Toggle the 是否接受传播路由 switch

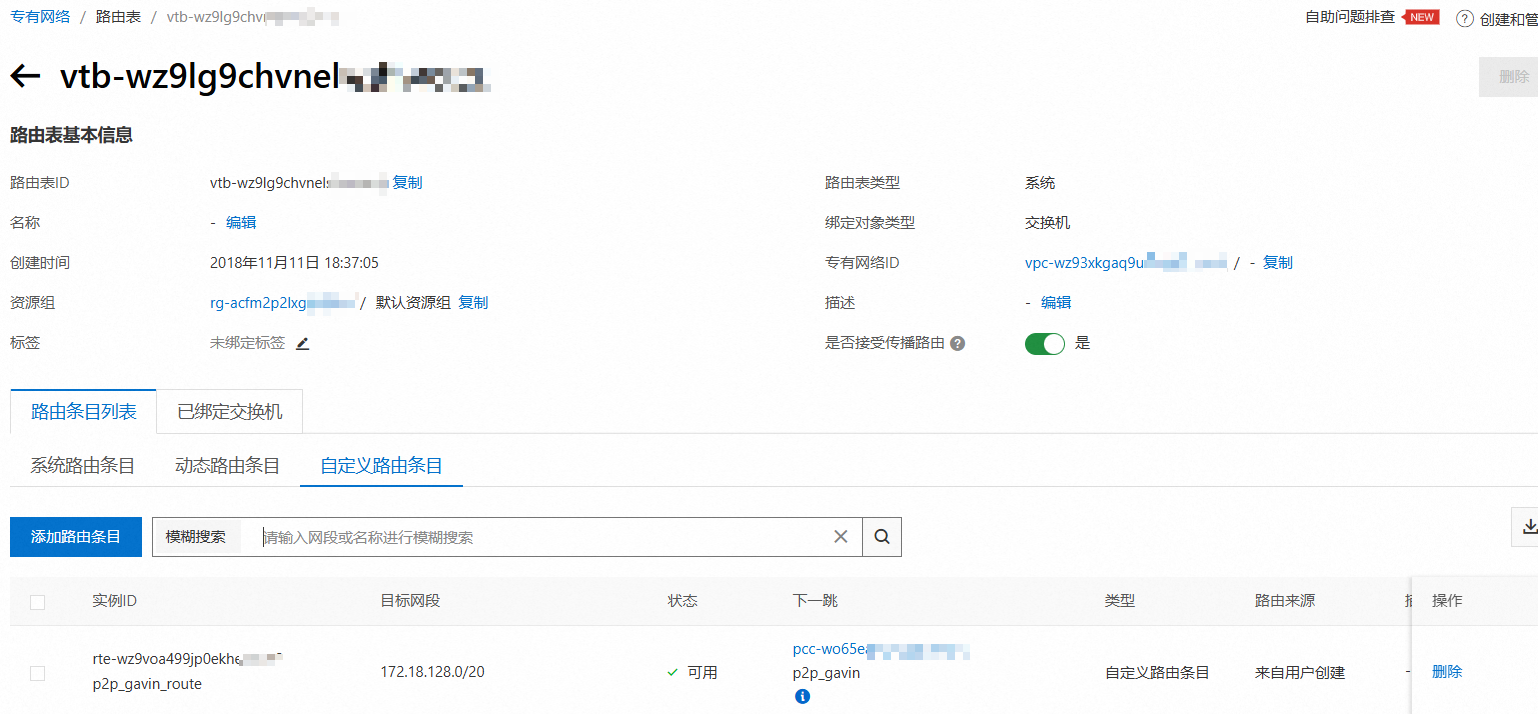point(1045,343)
